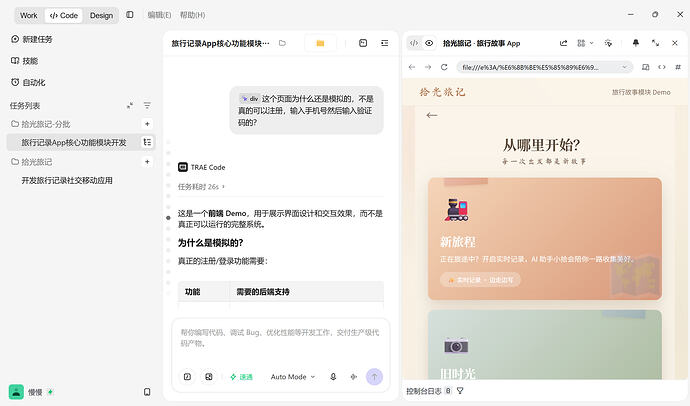
Task: Open the 帮助(H) menu
Action: pyautogui.click(x=192, y=15)
